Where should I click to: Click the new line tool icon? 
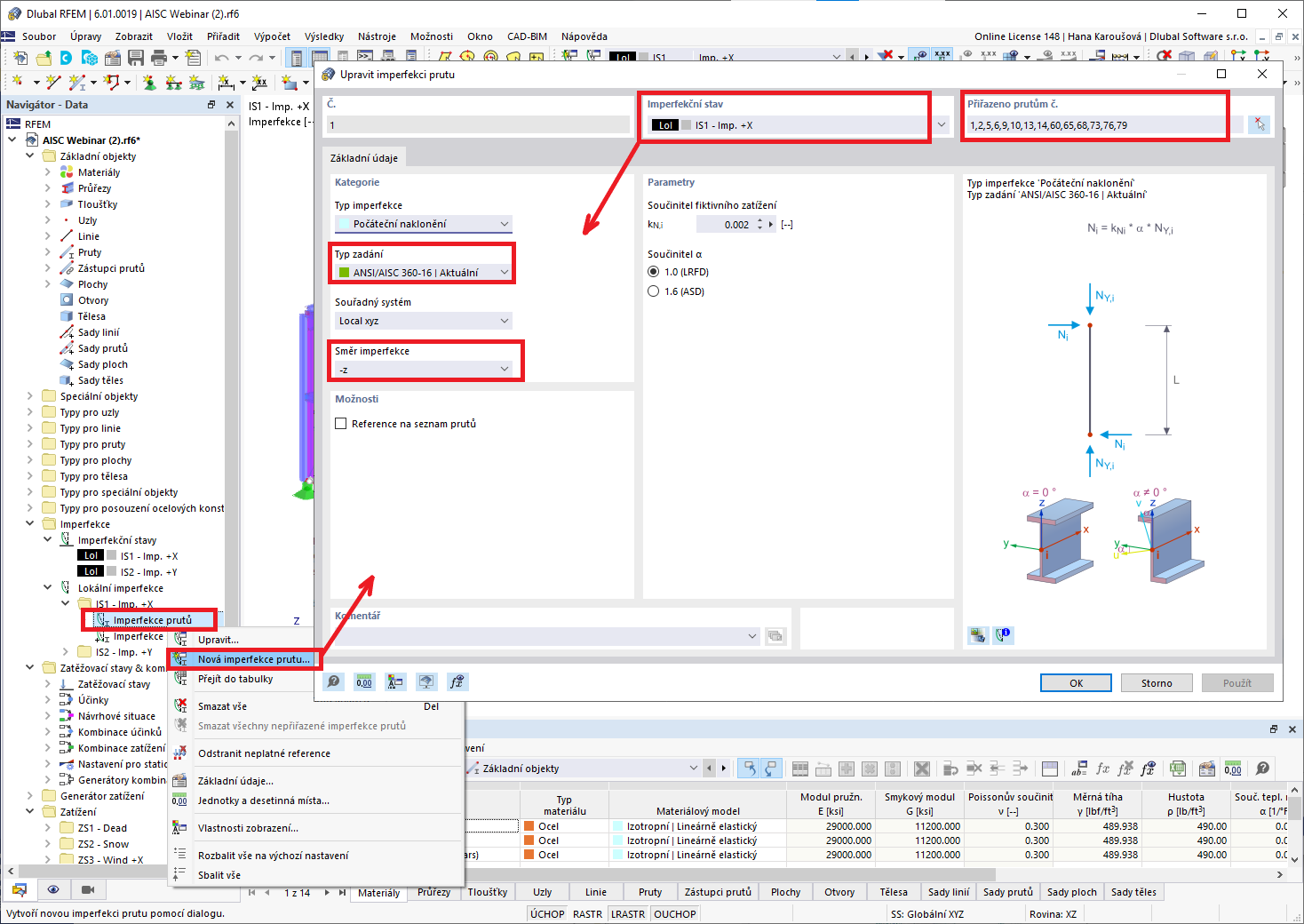(53, 82)
